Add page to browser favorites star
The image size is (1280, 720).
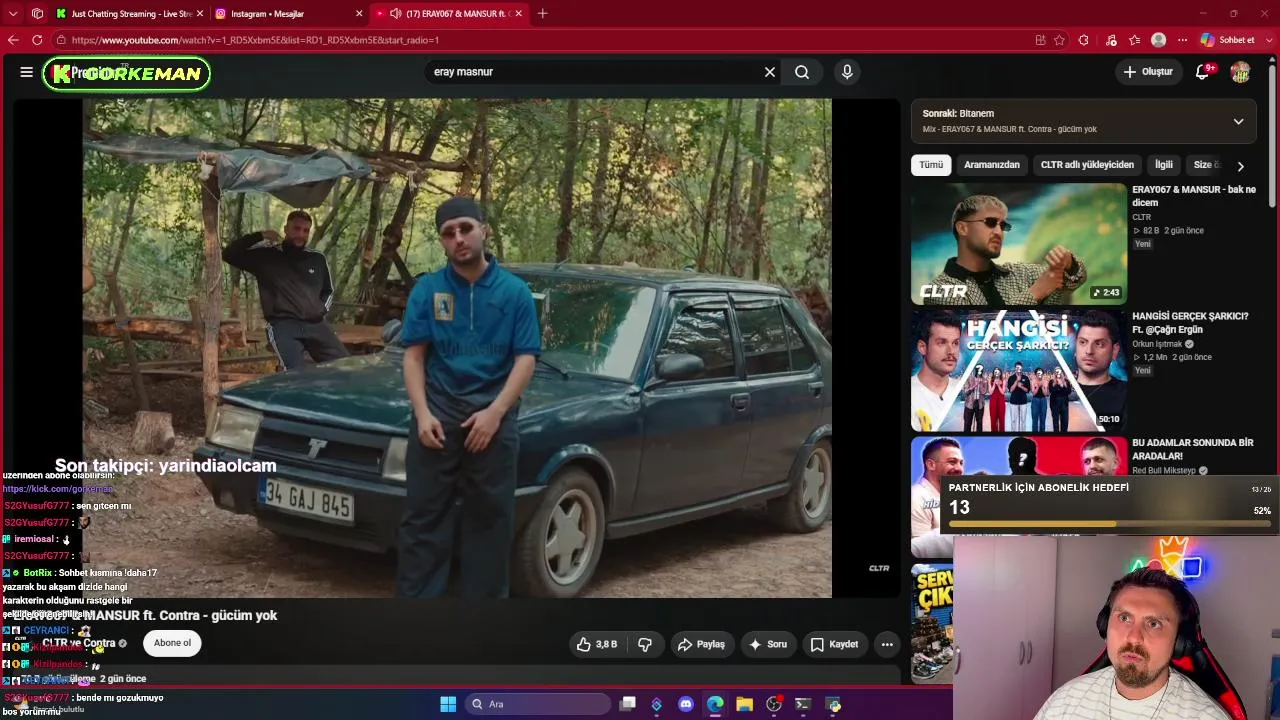(x=1059, y=40)
